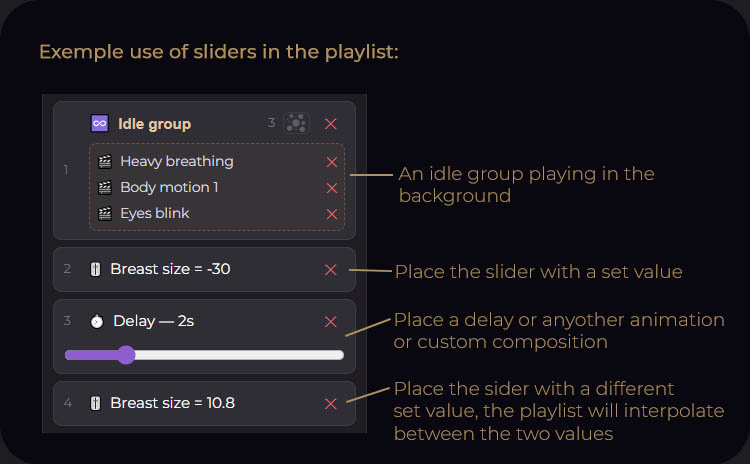Click the slider icon of Breast size = 10.8
The image size is (750, 464).
pyautogui.click(x=96, y=403)
